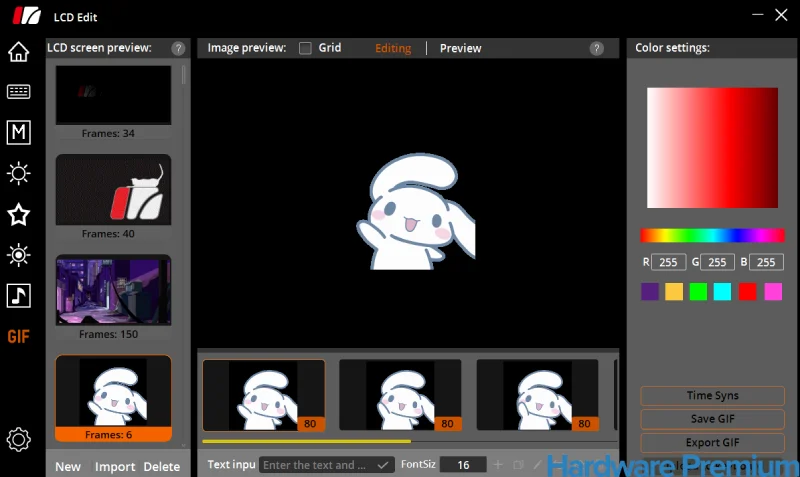
Task: Select the GIF section in sidebar
Action: point(18,337)
